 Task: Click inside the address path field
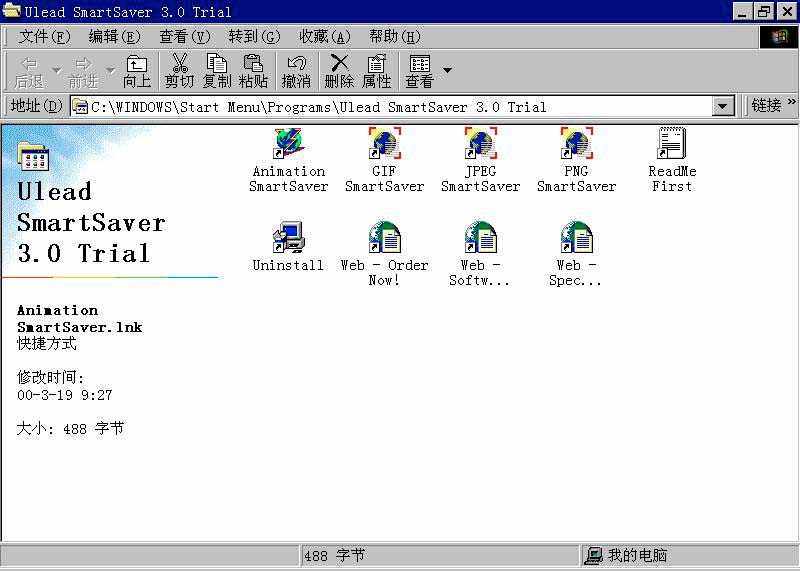(400, 107)
